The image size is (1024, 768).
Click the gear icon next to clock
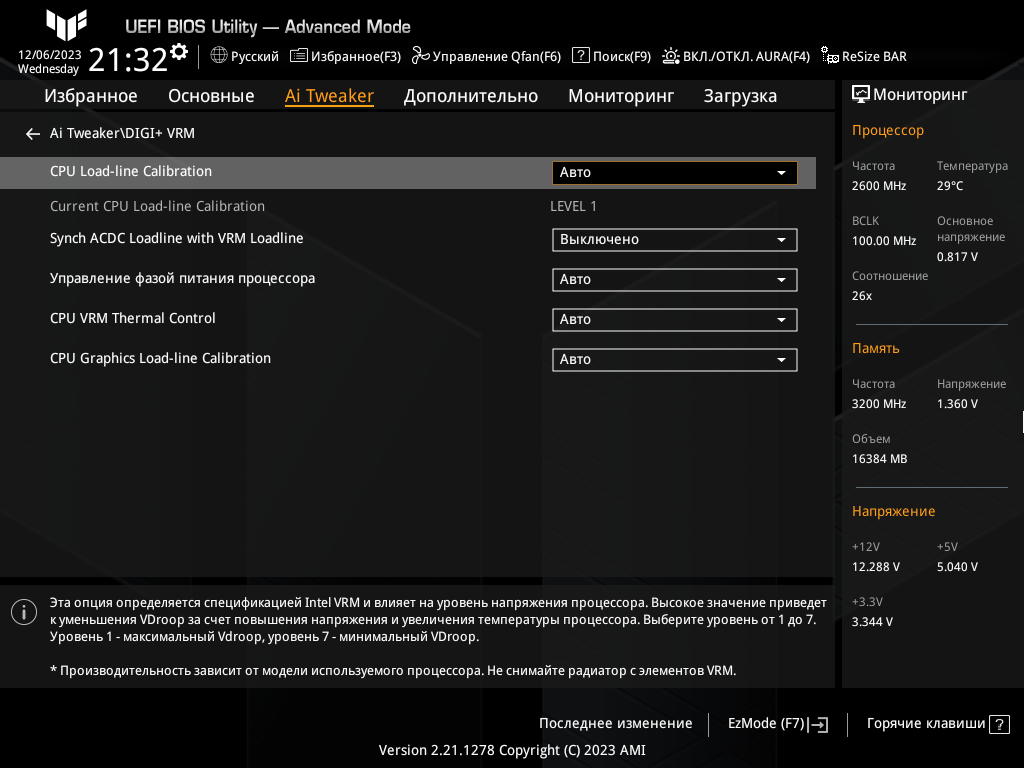click(179, 51)
